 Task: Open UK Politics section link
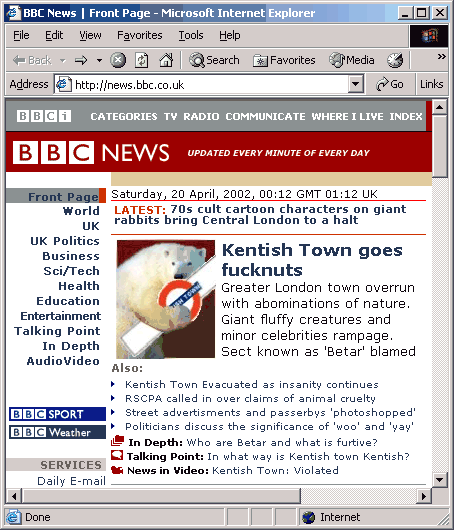click(65, 241)
